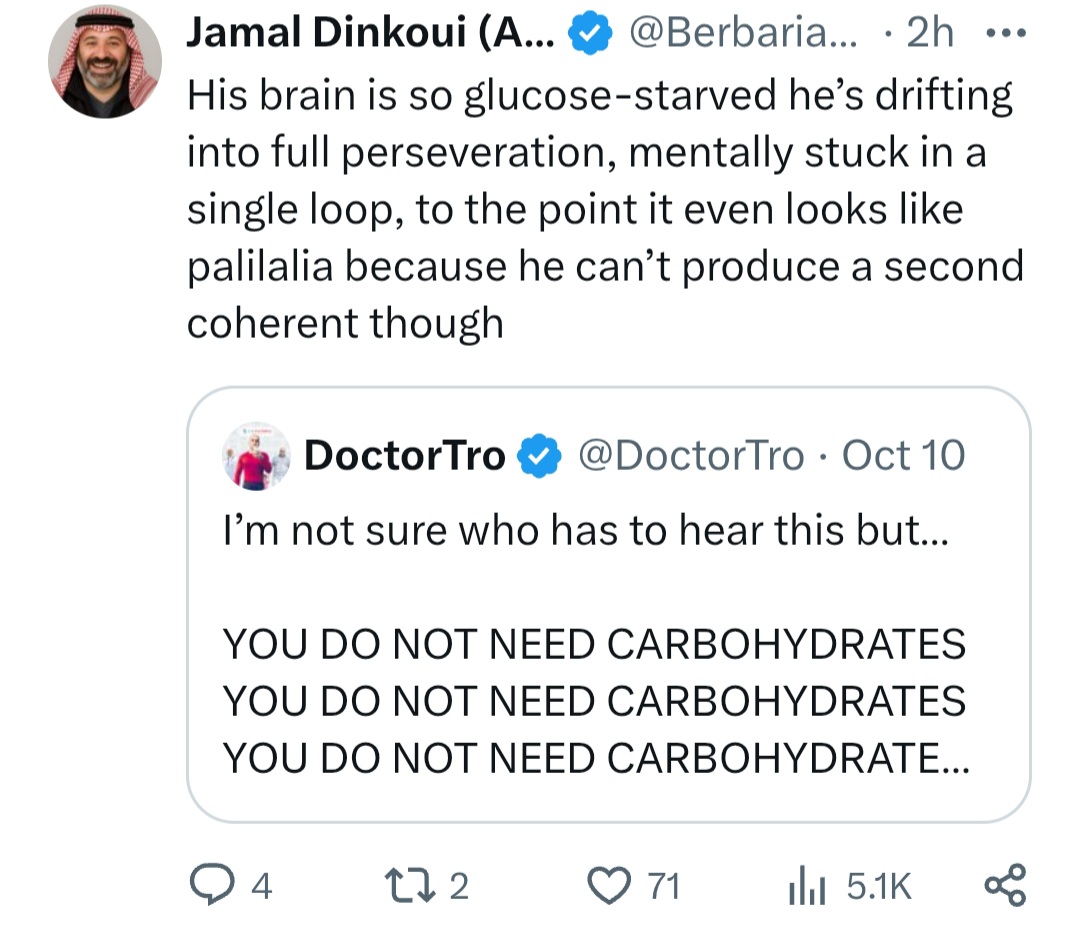Image resolution: width=1080 pixels, height=936 pixels.
Task: Click the glucose-starved tweet text
Action: [600, 210]
